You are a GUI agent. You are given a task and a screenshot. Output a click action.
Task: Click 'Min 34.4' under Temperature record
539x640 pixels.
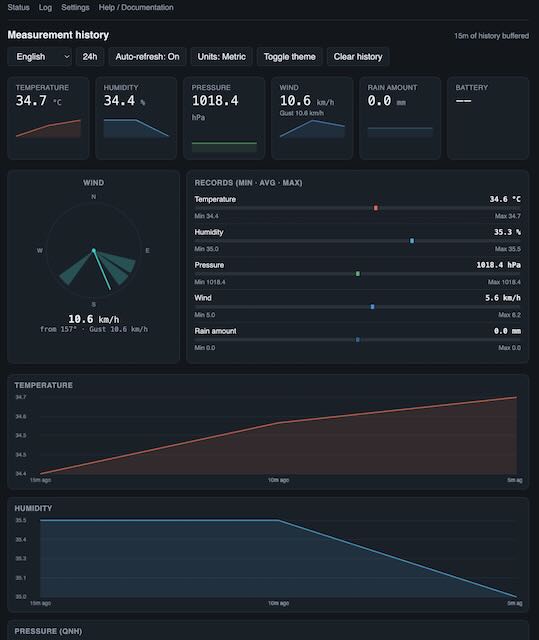point(206,216)
